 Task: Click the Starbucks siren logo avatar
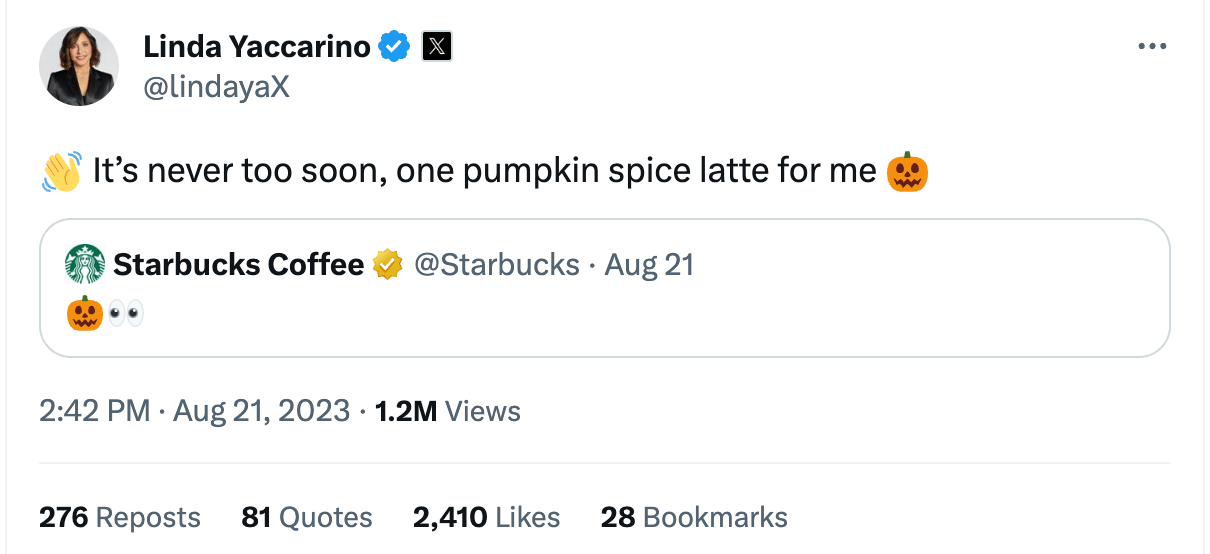[x=85, y=264]
